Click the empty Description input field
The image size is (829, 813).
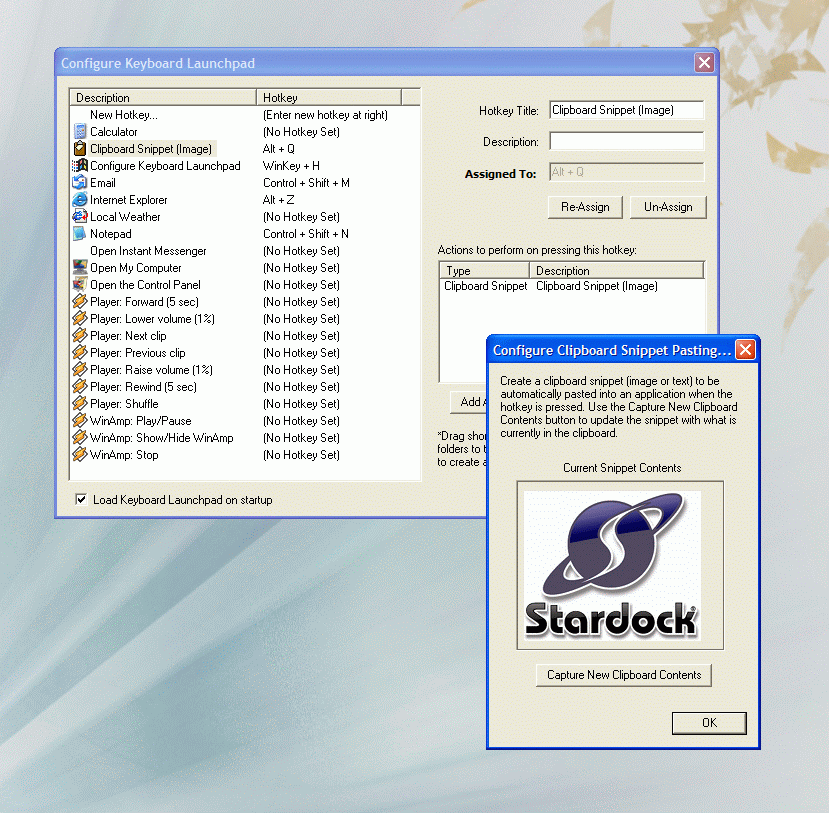627,141
